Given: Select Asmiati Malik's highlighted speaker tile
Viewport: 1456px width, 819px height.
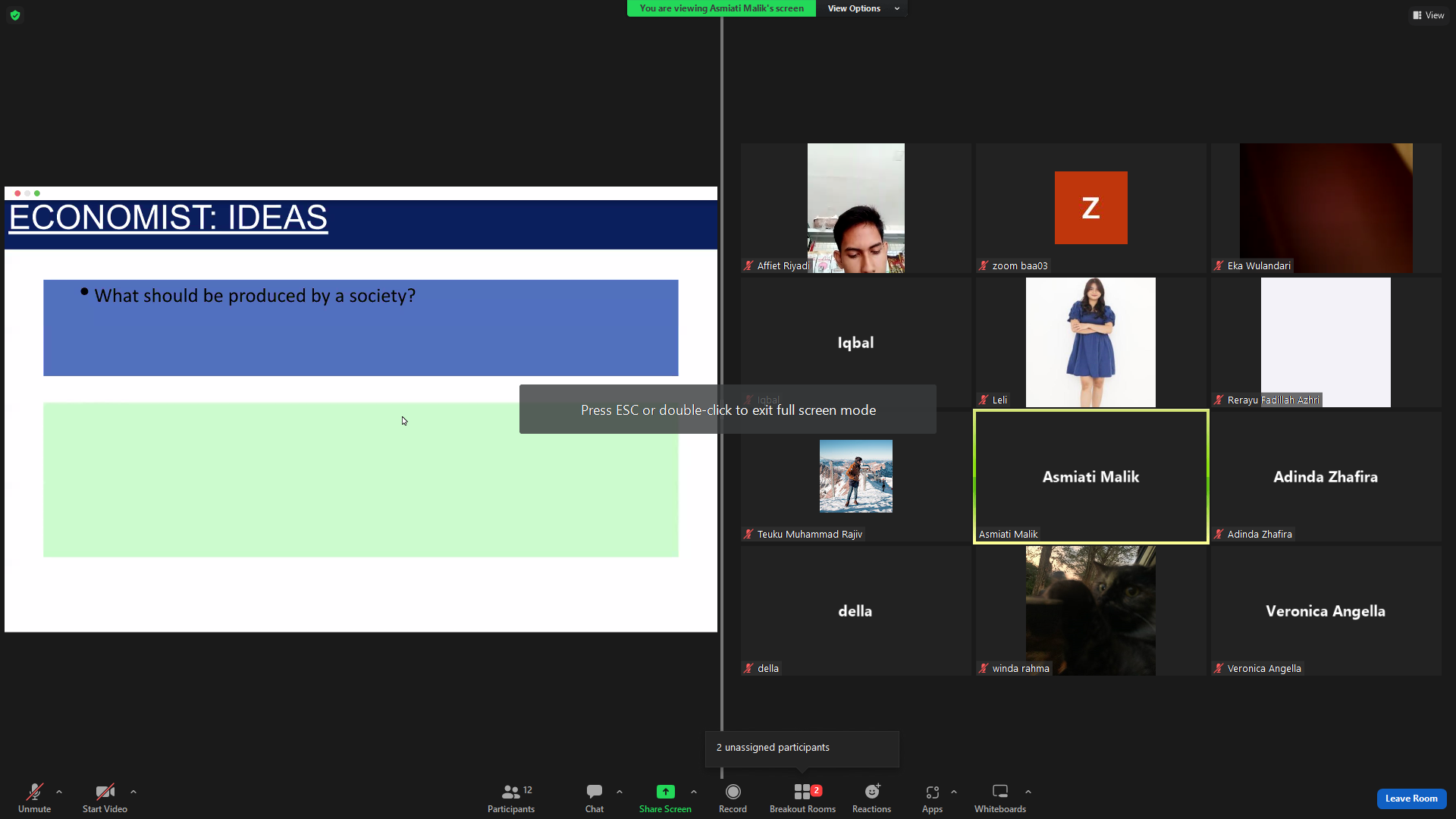Looking at the screenshot, I should coord(1090,476).
